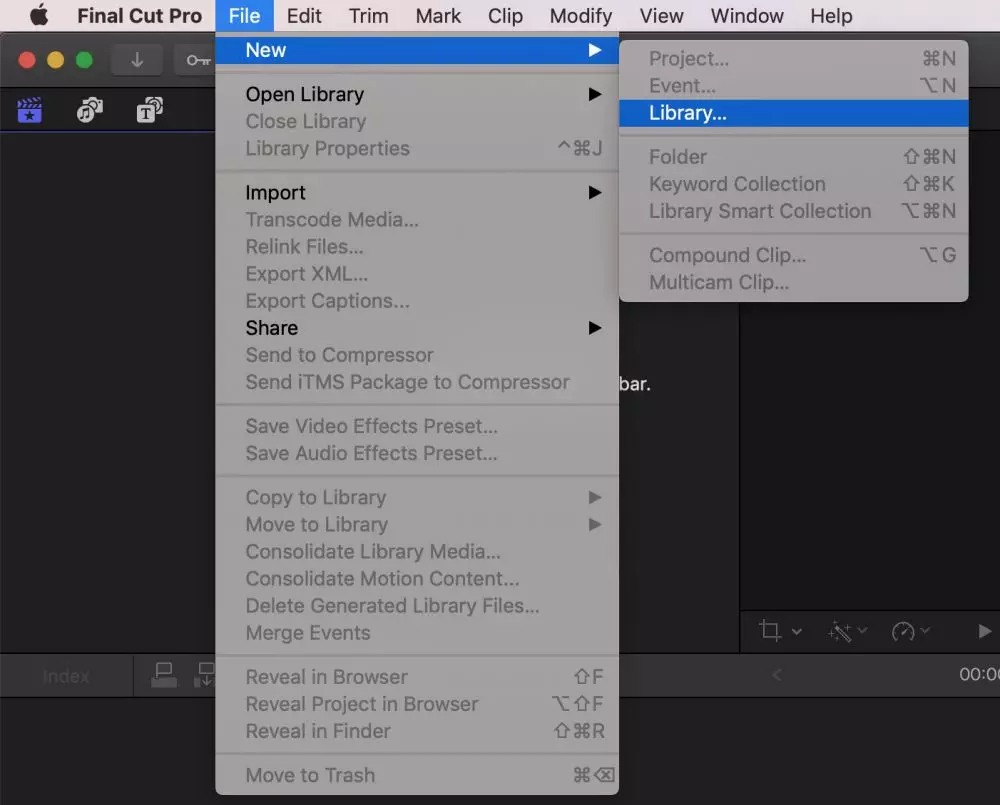This screenshot has width=1000, height=805.
Task: Click the crop tool icon in viewer
Action: click(x=770, y=631)
